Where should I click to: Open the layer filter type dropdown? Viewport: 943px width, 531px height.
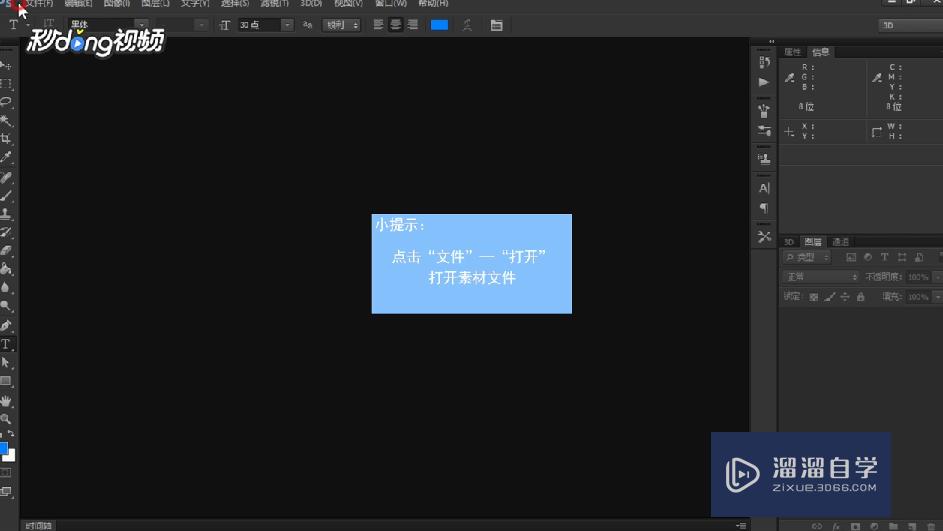(x=806, y=257)
